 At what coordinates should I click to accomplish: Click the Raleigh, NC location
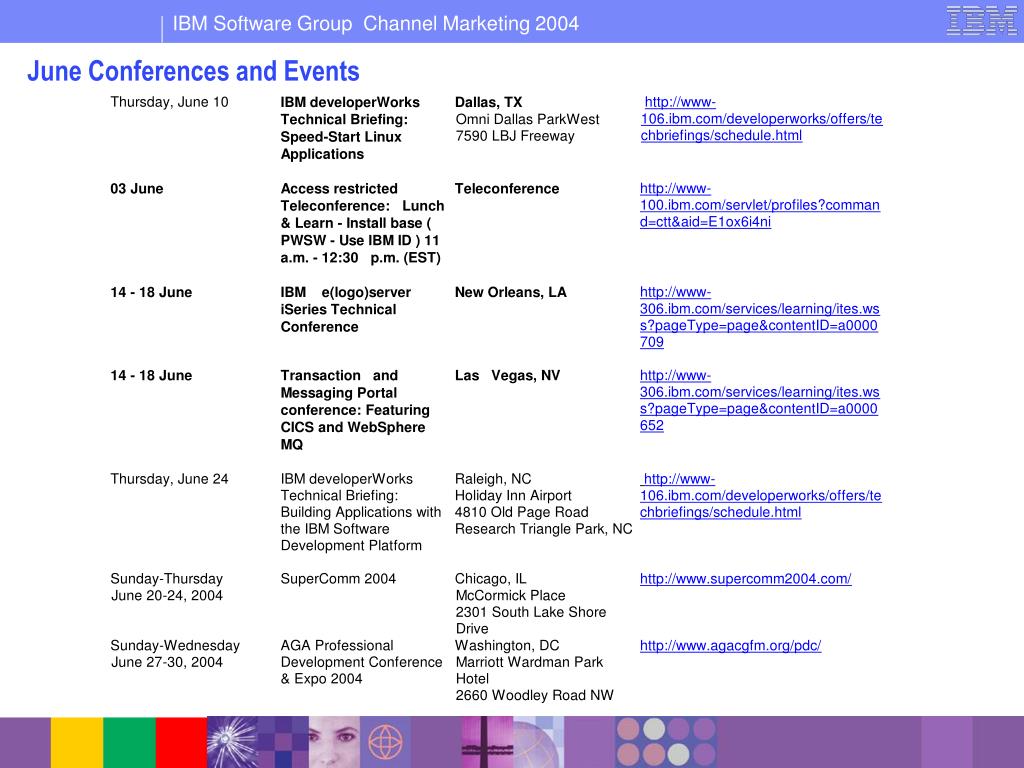point(493,479)
